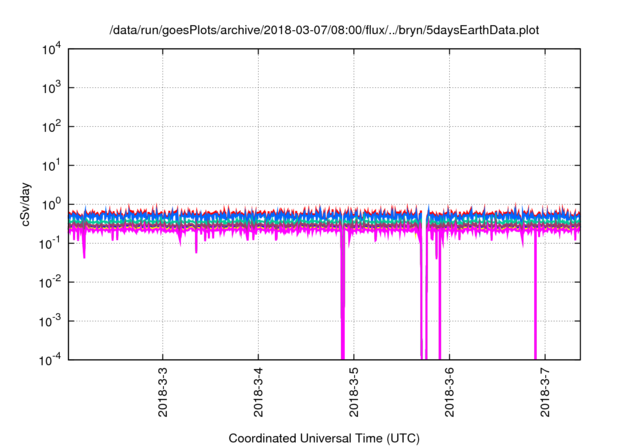Screen dimensions: 640x448
Task: Click the 10^2 y-axis tick label
Action: click(x=51, y=127)
